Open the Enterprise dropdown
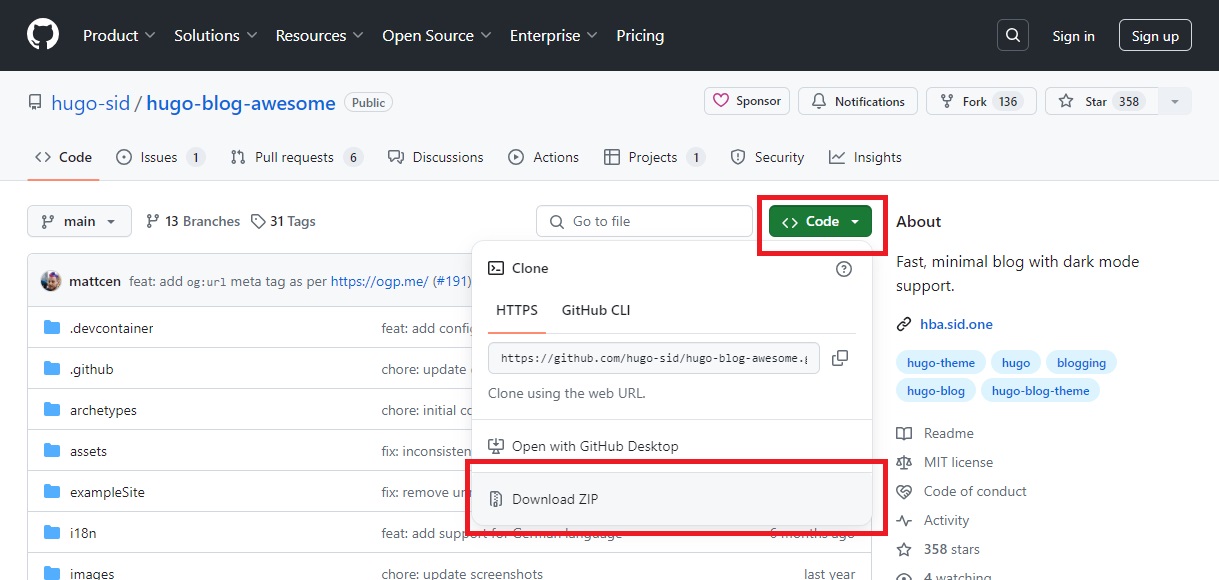This screenshot has height=580, width=1219. (553, 35)
